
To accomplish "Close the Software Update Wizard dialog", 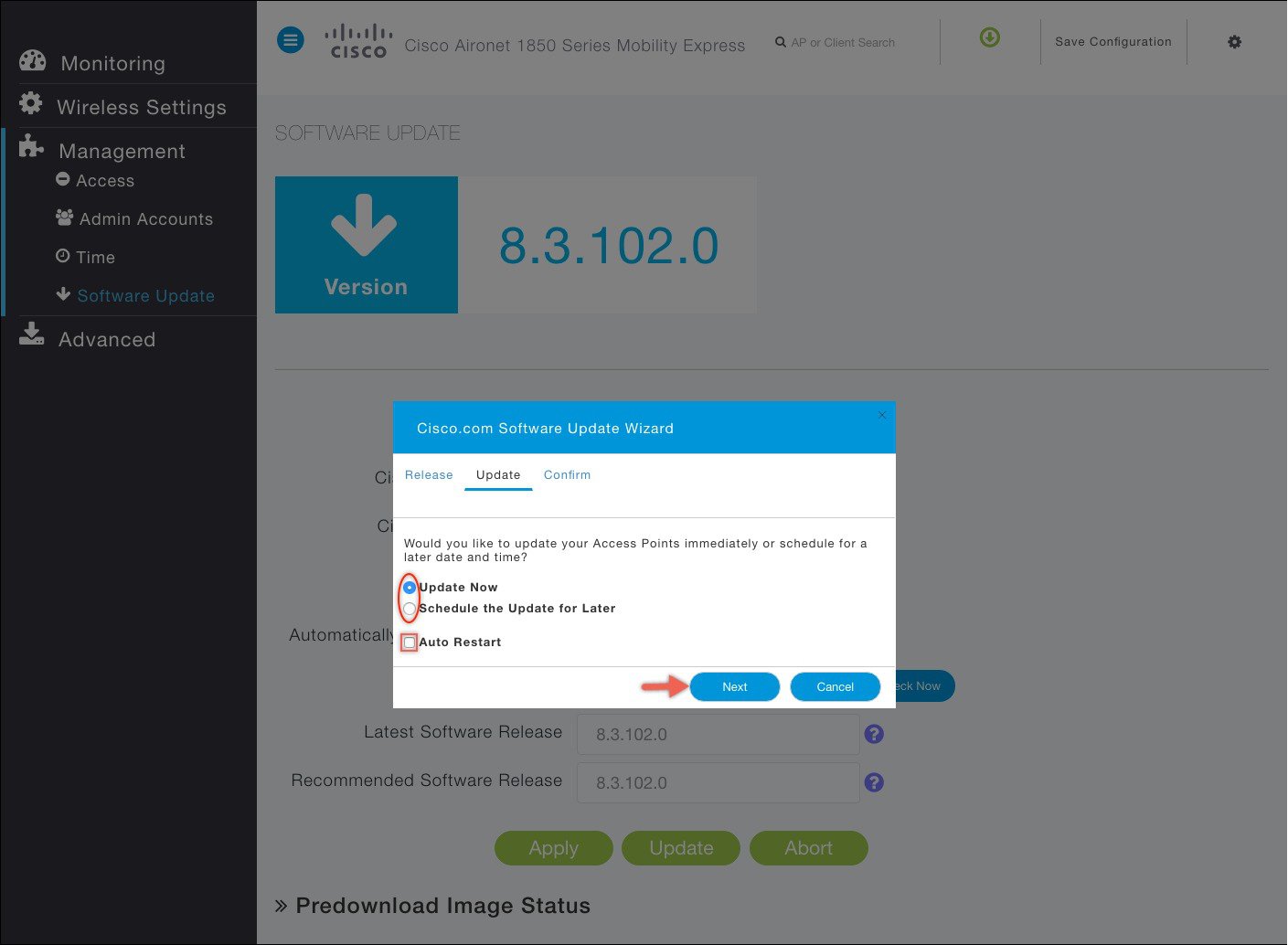I will [882, 415].
